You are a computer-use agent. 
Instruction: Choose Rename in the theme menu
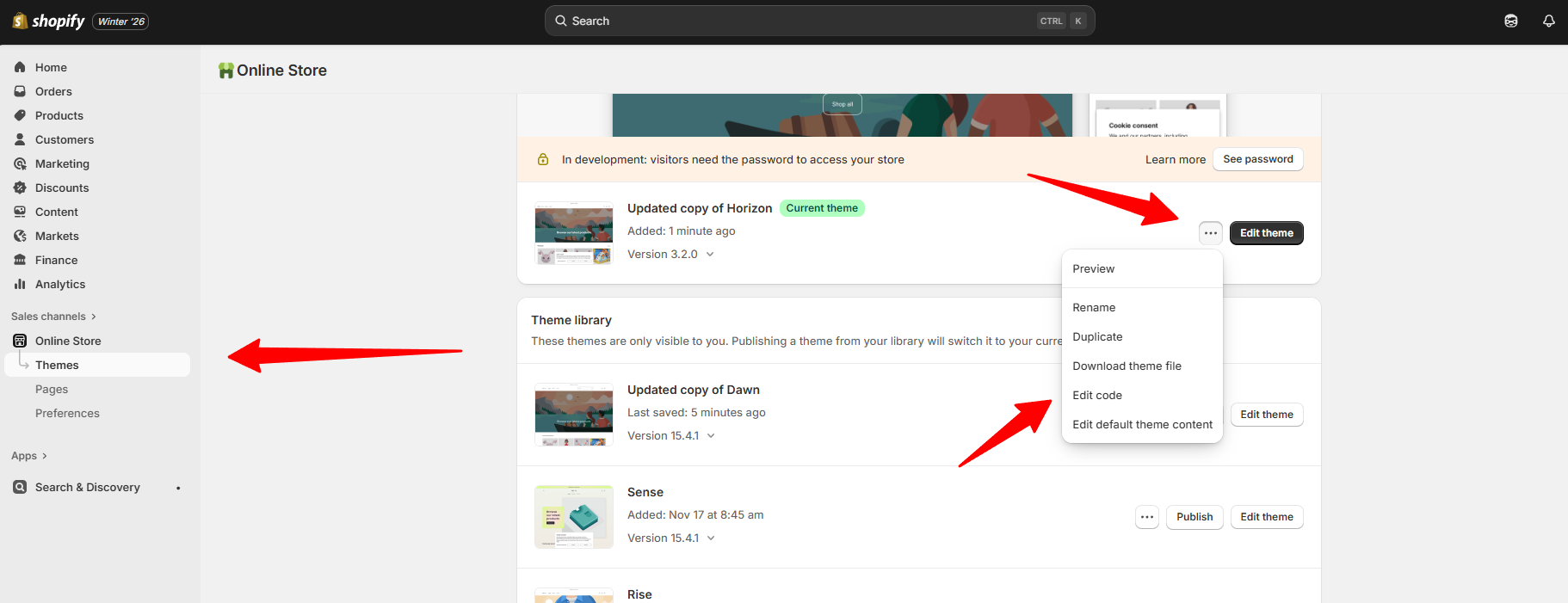coord(1142,307)
